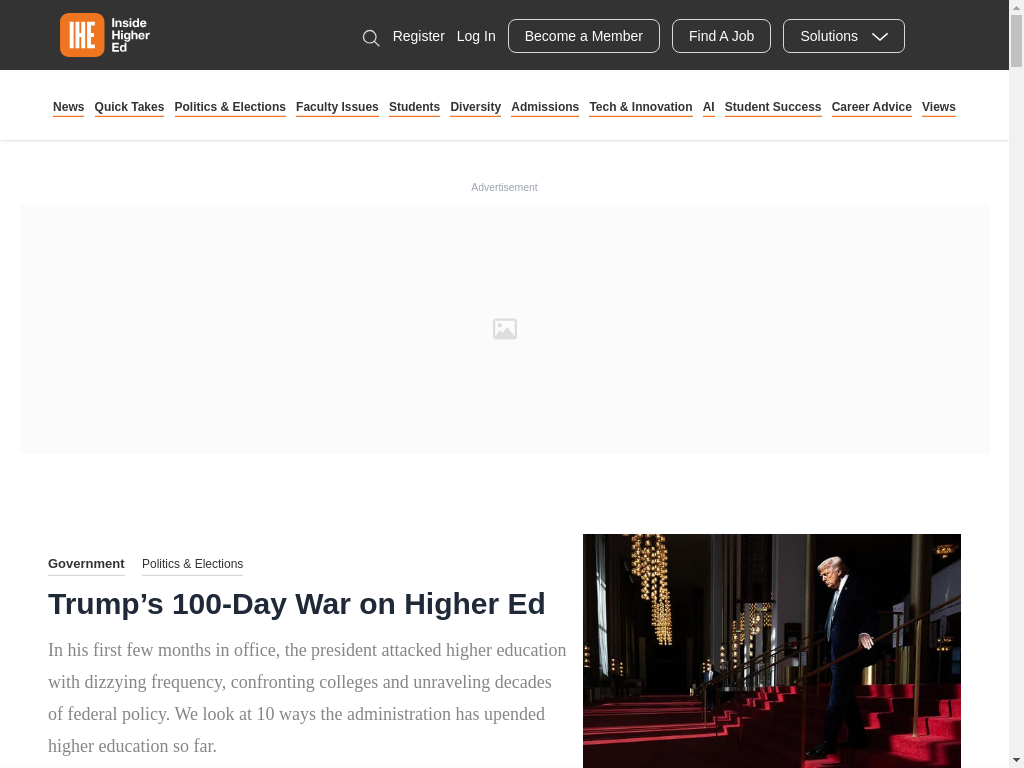Go to Career Advice
1024x768 pixels.
(x=872, y=107)
